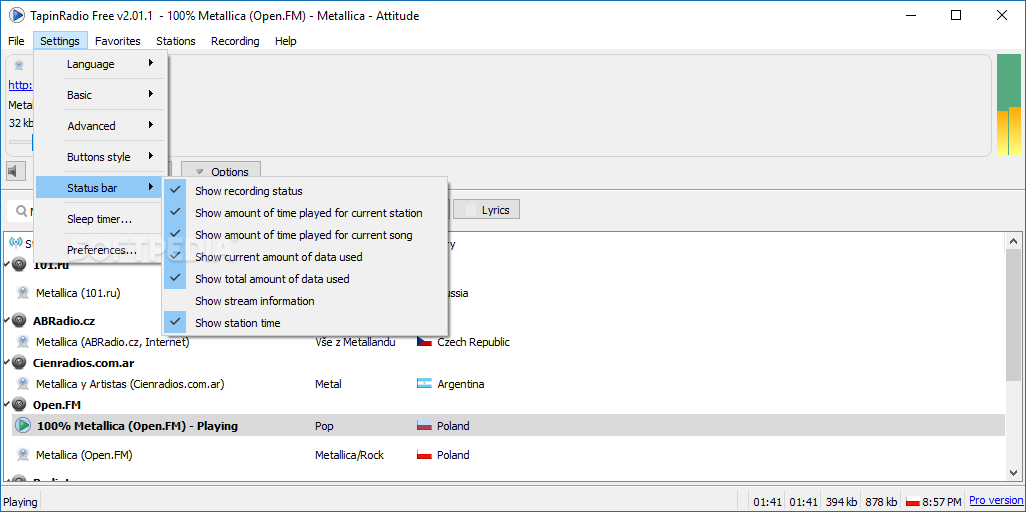This screenshot has height=512, width=1026.
Task: Click 878 kb total data in status bar
Action: [x=879, y=502]
